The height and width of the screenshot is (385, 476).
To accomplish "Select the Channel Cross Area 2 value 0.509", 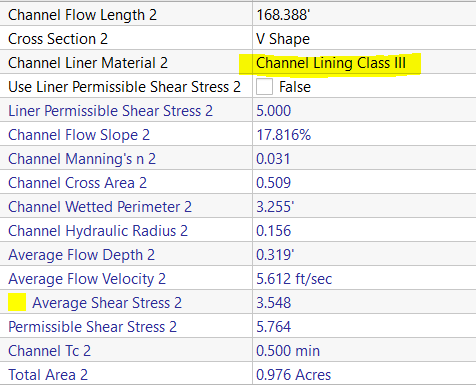I will (274, 183).
